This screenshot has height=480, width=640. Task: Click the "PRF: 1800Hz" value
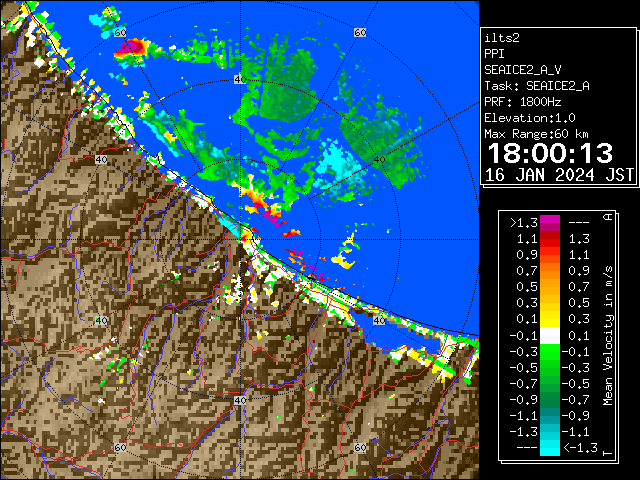tap(522, 102)
